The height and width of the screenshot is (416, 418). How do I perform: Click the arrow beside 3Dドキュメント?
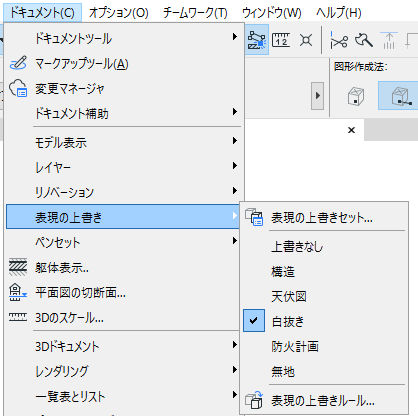235,345
